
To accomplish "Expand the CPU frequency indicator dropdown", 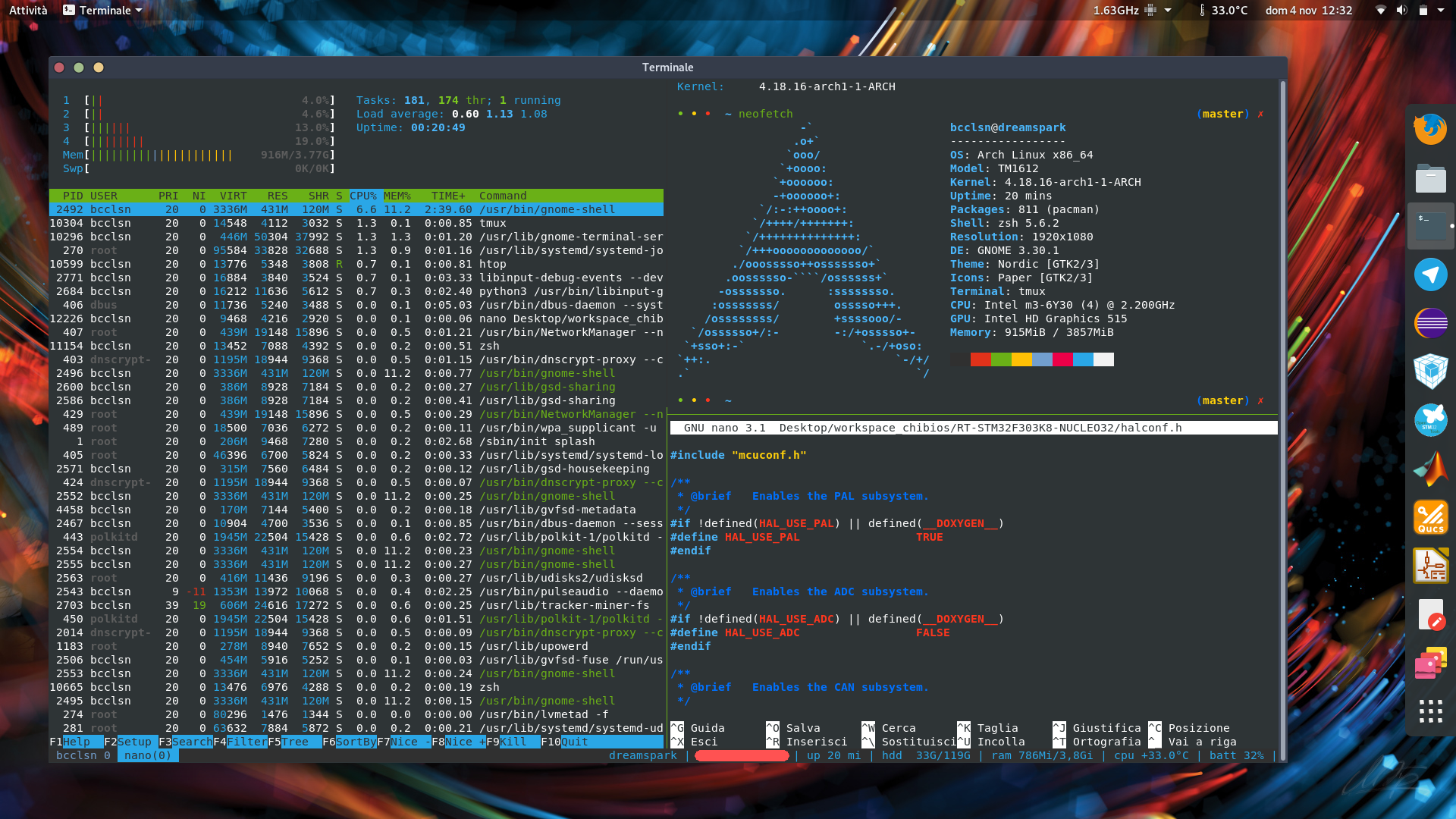I will click(1168, 11).
